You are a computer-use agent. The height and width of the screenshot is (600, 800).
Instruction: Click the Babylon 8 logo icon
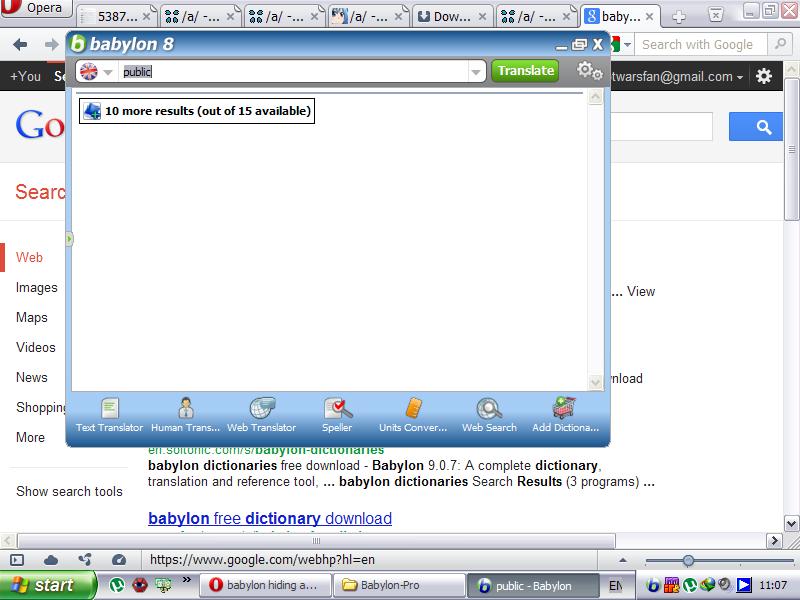click(78, 44)
